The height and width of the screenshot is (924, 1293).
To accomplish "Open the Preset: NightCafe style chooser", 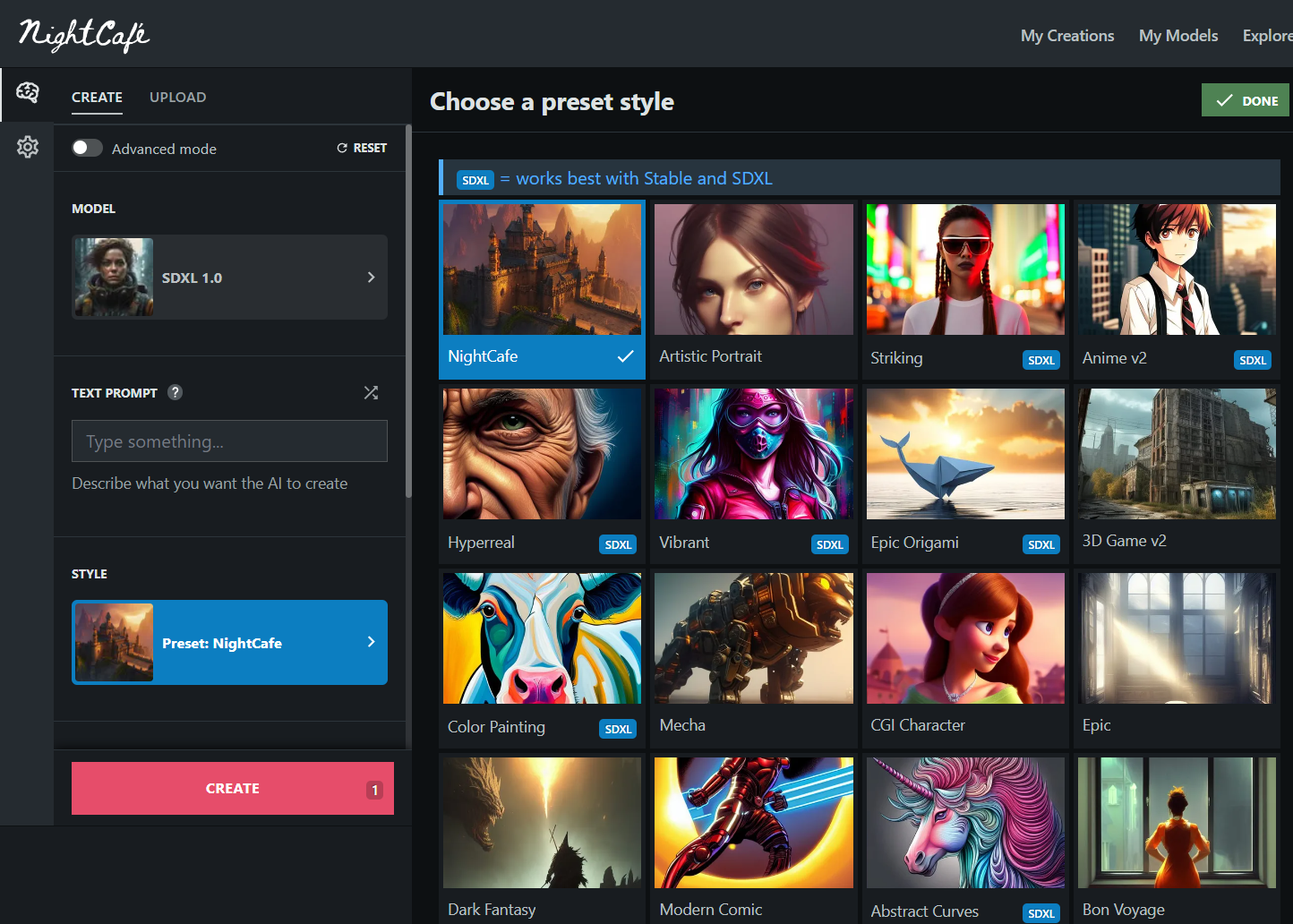I will tap(229, 643).
